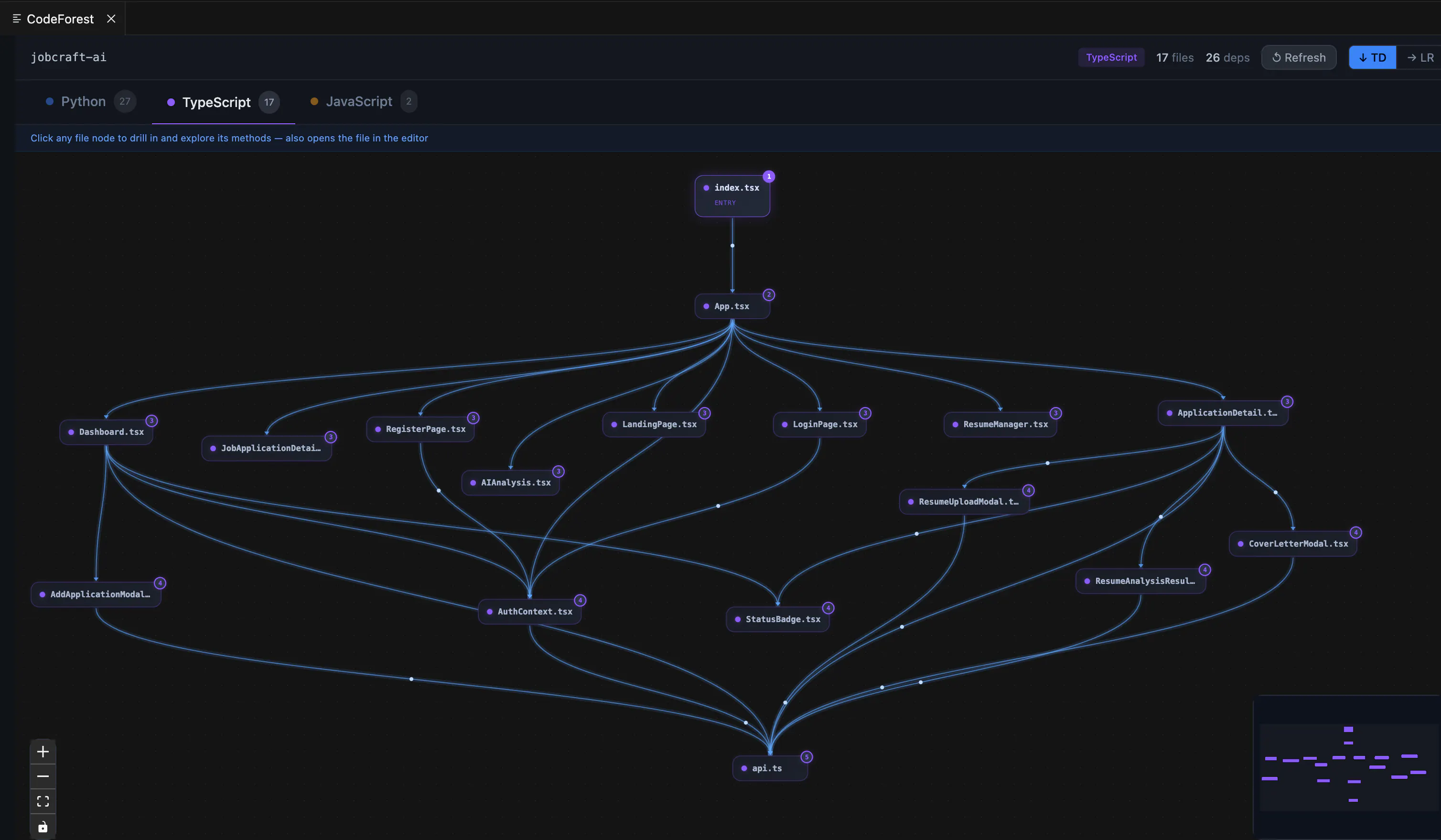Click the depth badge on ResumeManager.tsx
This screenshot has height=840, width=1441.
[1055, 413]
